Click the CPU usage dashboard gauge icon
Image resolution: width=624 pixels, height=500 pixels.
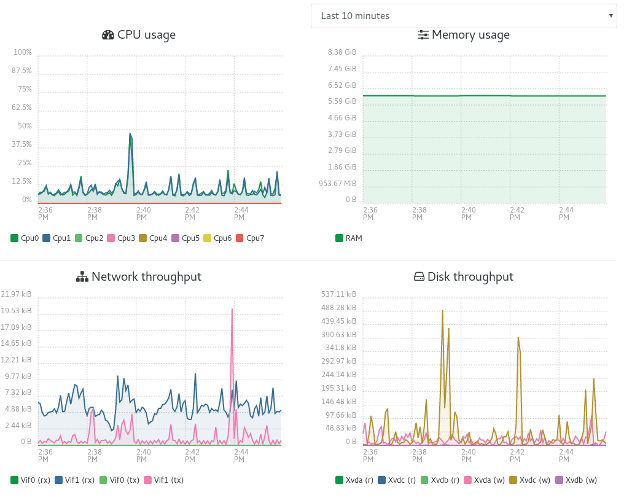pos(108,35)
